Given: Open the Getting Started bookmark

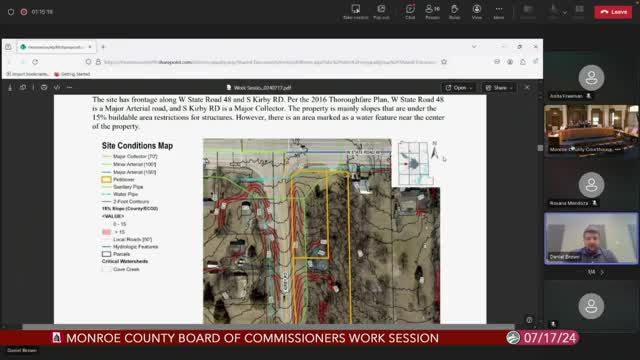Looking at the screenshot, I should [x=72, y=74].
